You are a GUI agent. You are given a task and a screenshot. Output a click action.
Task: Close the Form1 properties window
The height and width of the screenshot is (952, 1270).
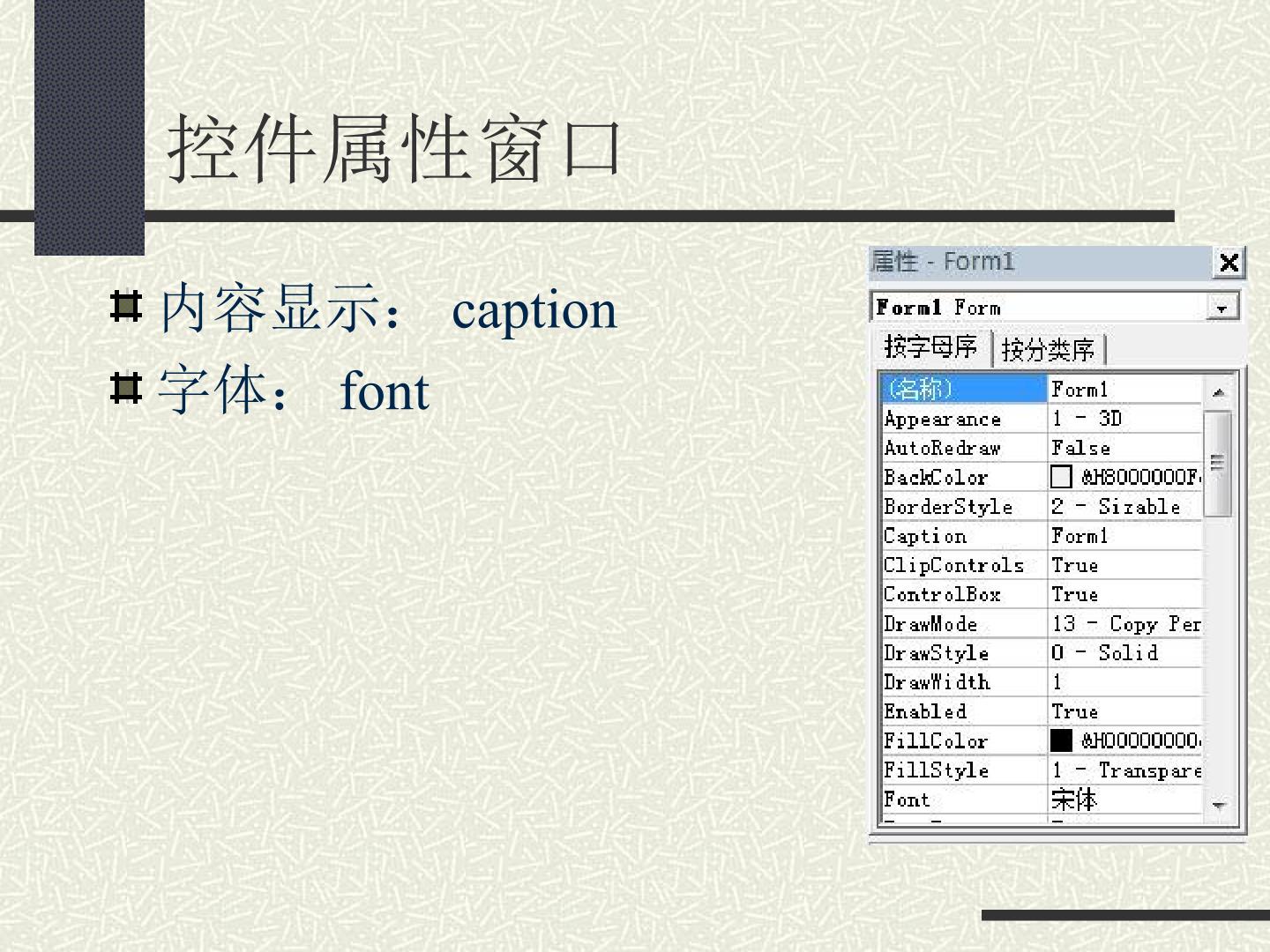(1229, 262)
